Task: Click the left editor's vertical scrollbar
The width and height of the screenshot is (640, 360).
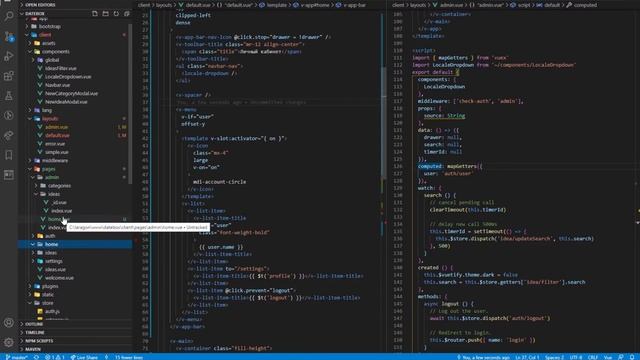Action: point(384,122)
